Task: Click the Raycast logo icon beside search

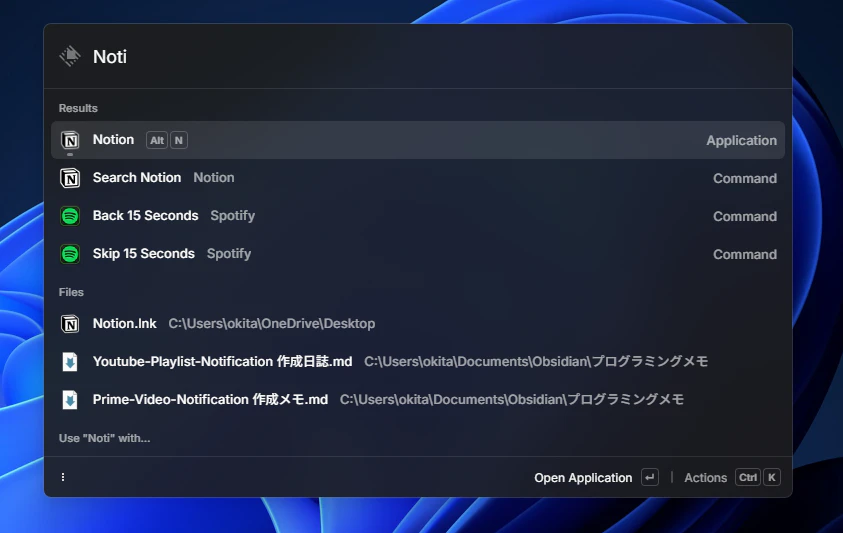Action: pos(70,56)
